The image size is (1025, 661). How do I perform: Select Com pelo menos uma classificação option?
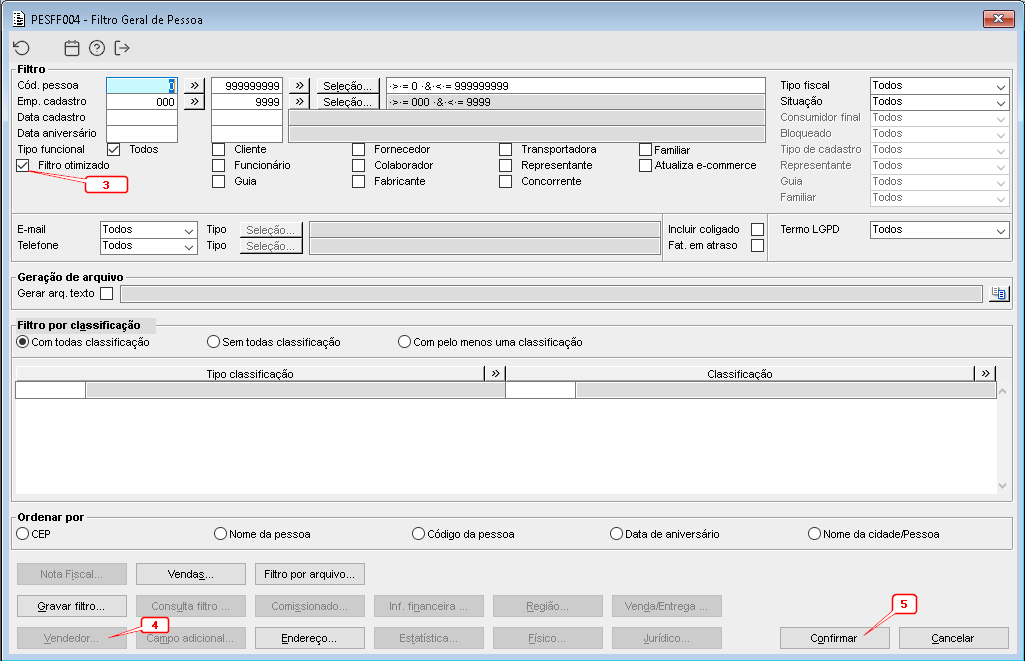coord(405,342)
